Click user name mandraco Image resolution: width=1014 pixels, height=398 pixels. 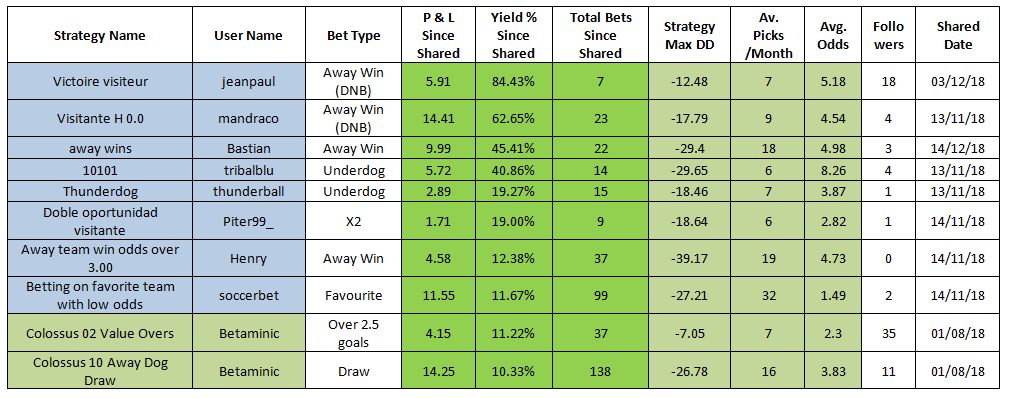tap(248, 118)
